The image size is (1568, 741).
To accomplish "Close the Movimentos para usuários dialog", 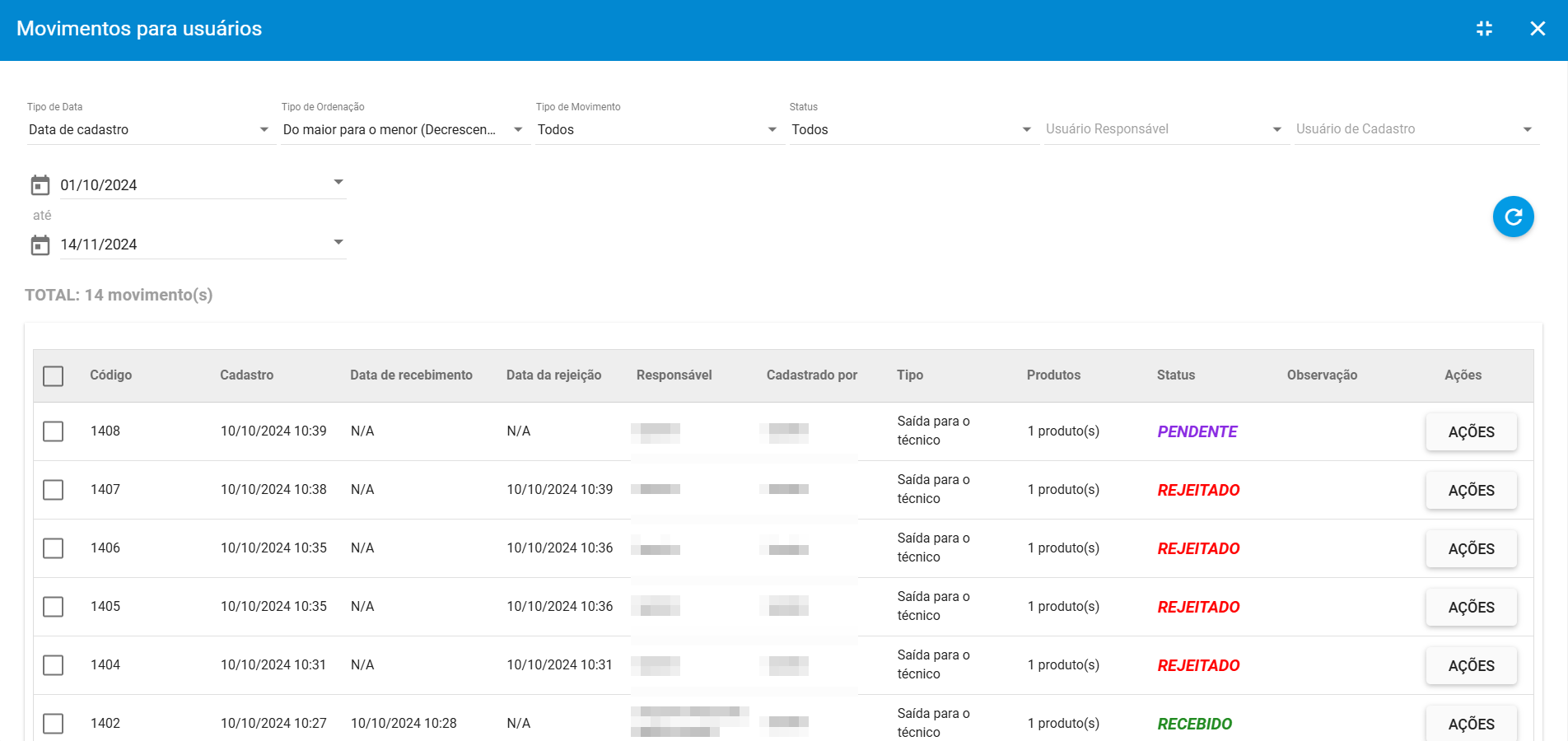I will 1538,29.
